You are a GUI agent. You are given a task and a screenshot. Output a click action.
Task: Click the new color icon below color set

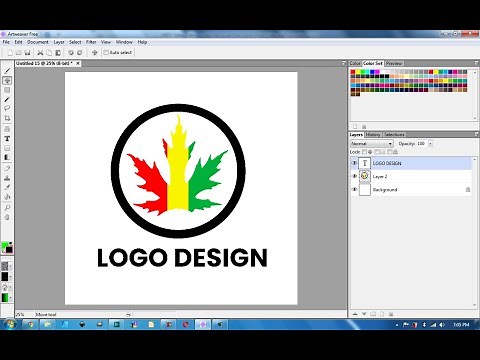(x=355, y=127)
